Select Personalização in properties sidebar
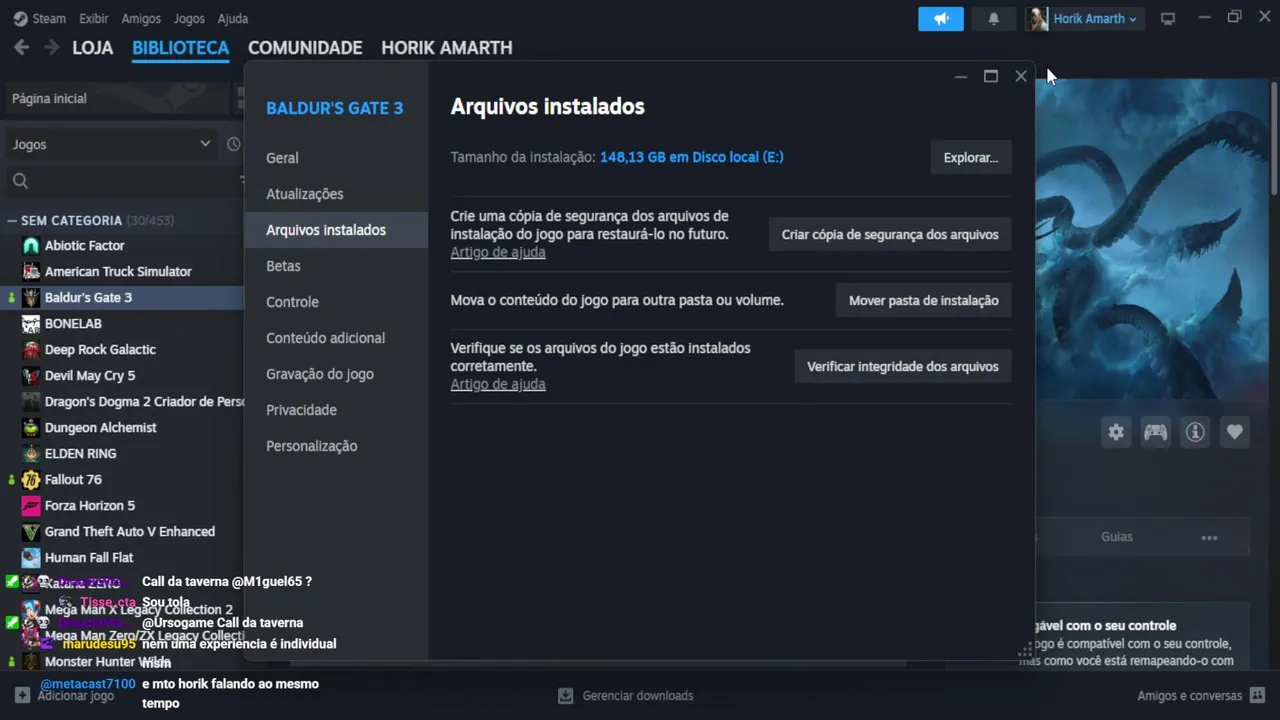 coord(336,446)
